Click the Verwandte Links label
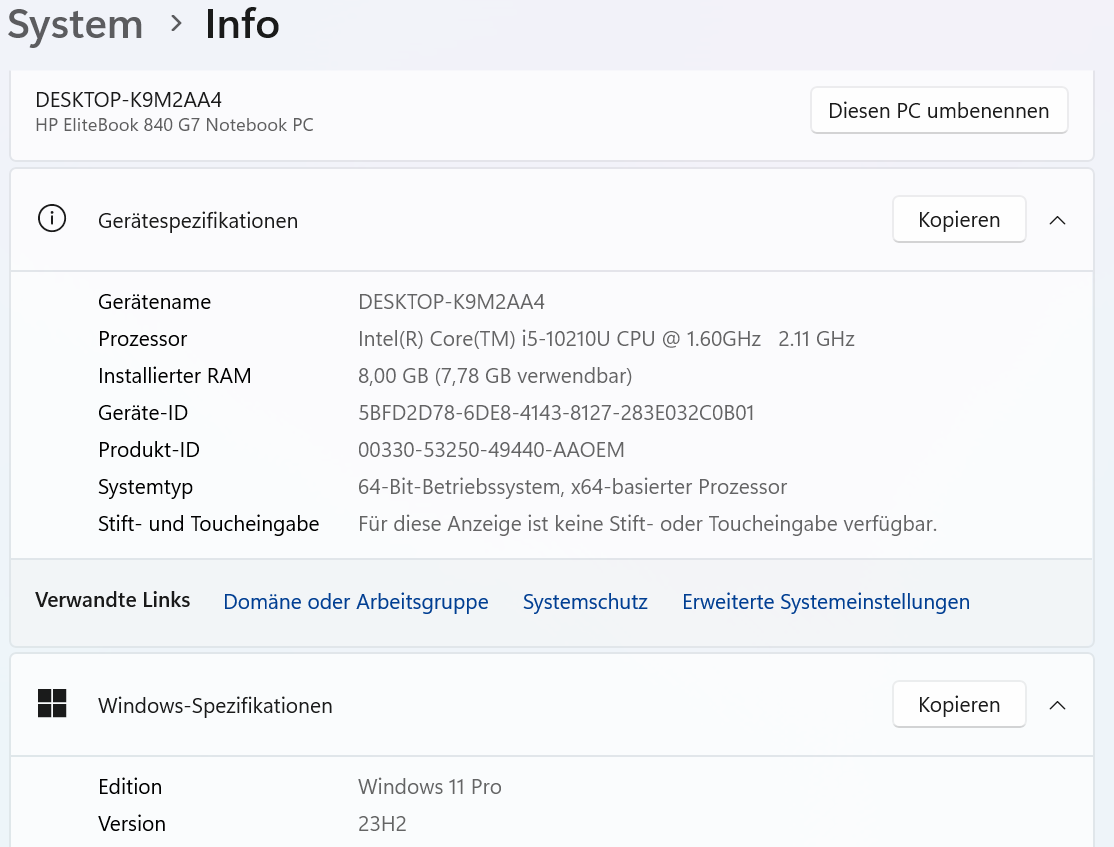The image size is (1114, 847). pyautogui.click(x=113, y=600)
